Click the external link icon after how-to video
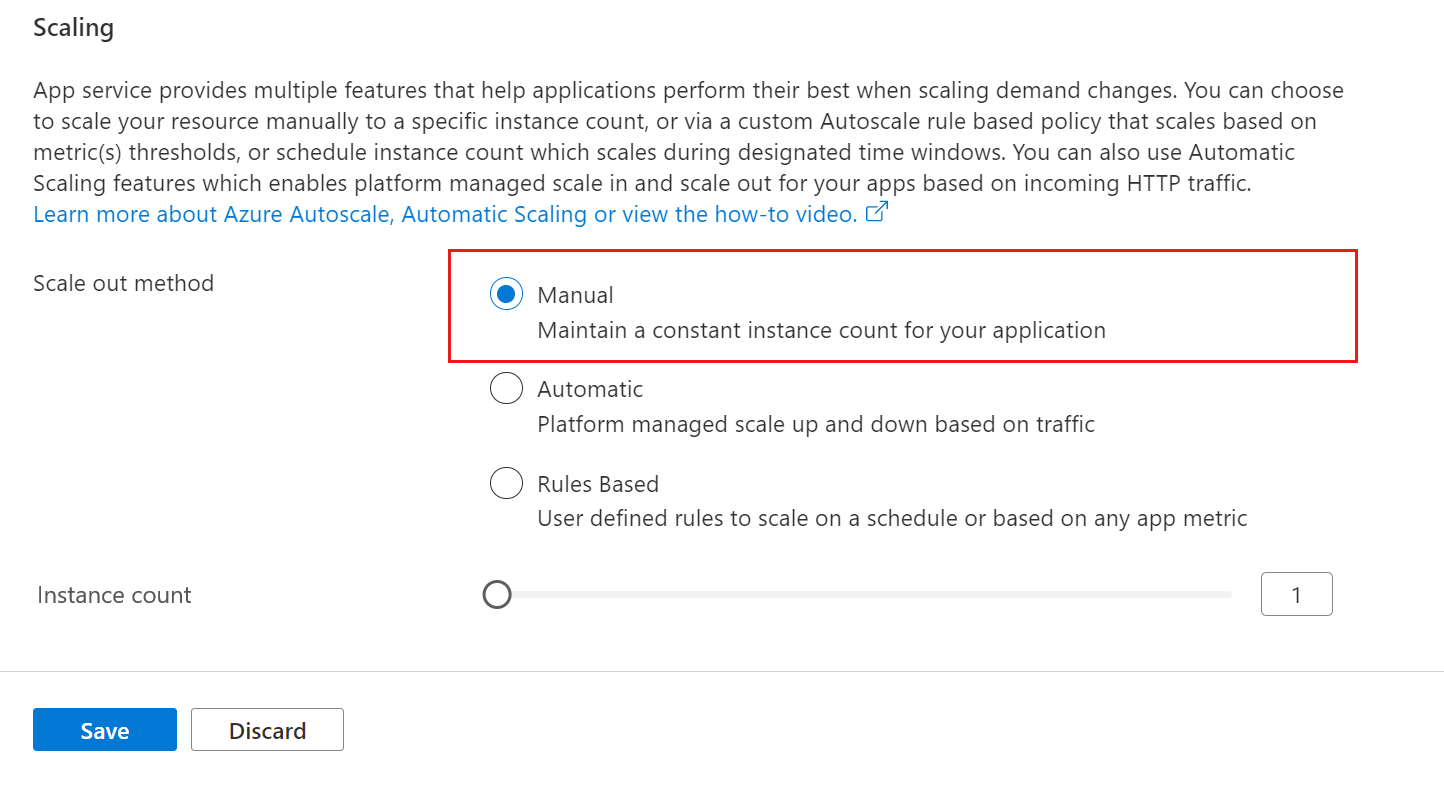The image size is (1444, 795). 876,213
